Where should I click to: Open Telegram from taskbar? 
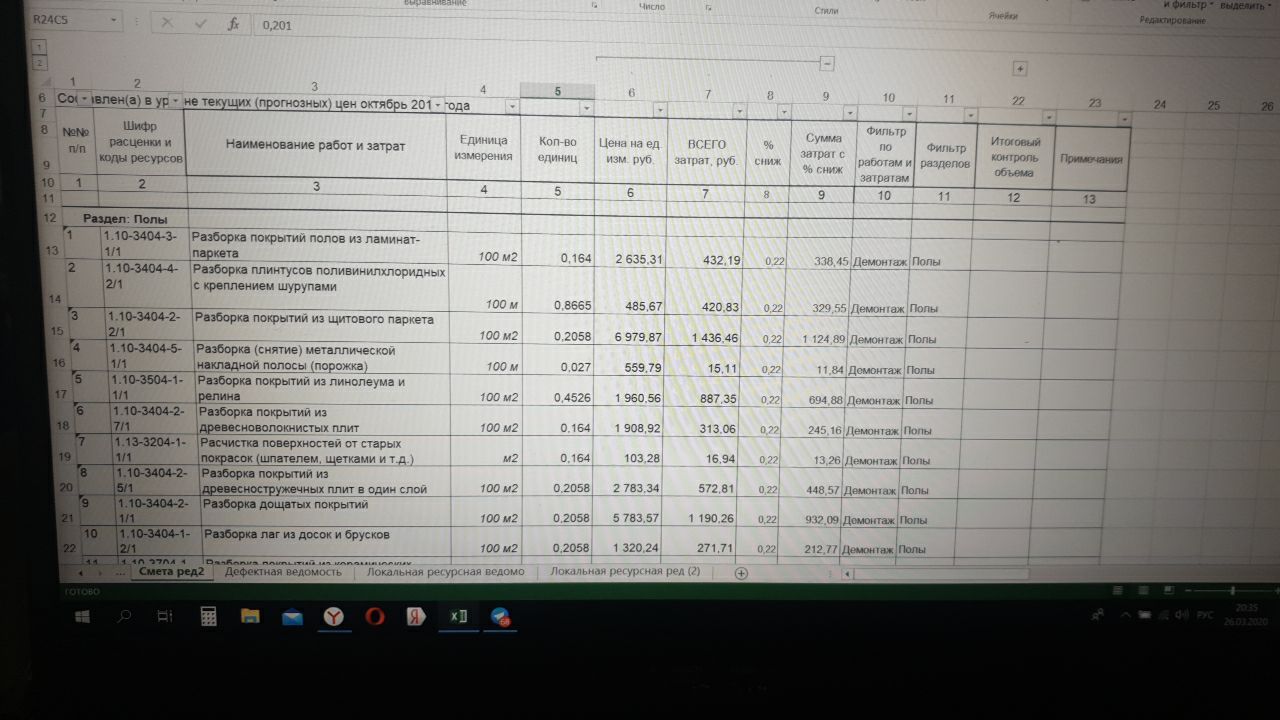pos(500,617)
